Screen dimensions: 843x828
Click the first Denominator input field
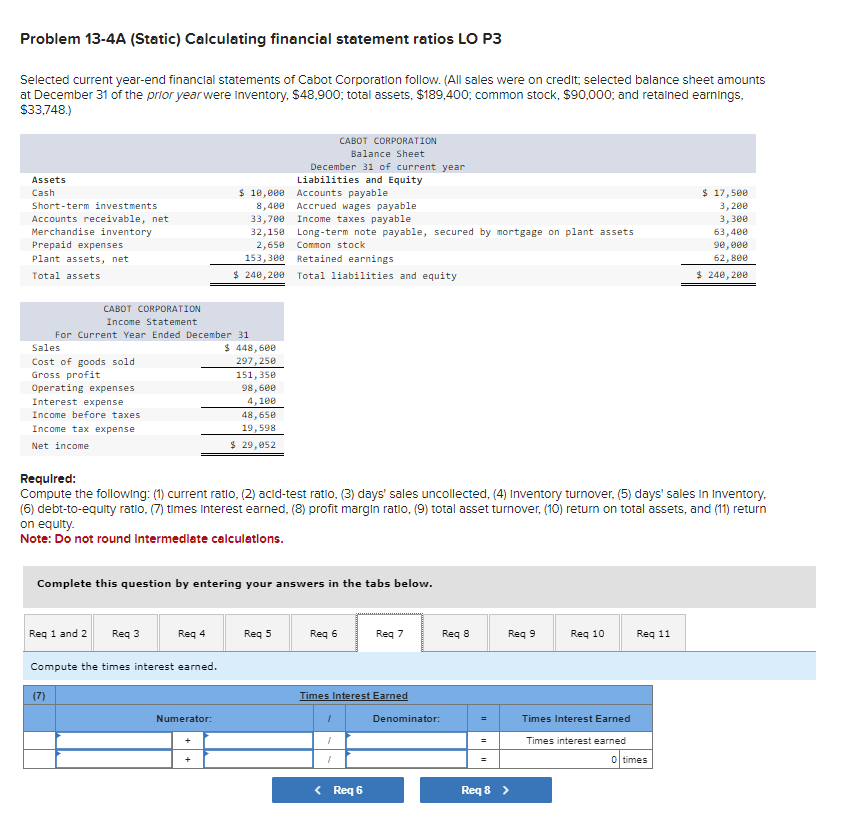click(405, 740)
